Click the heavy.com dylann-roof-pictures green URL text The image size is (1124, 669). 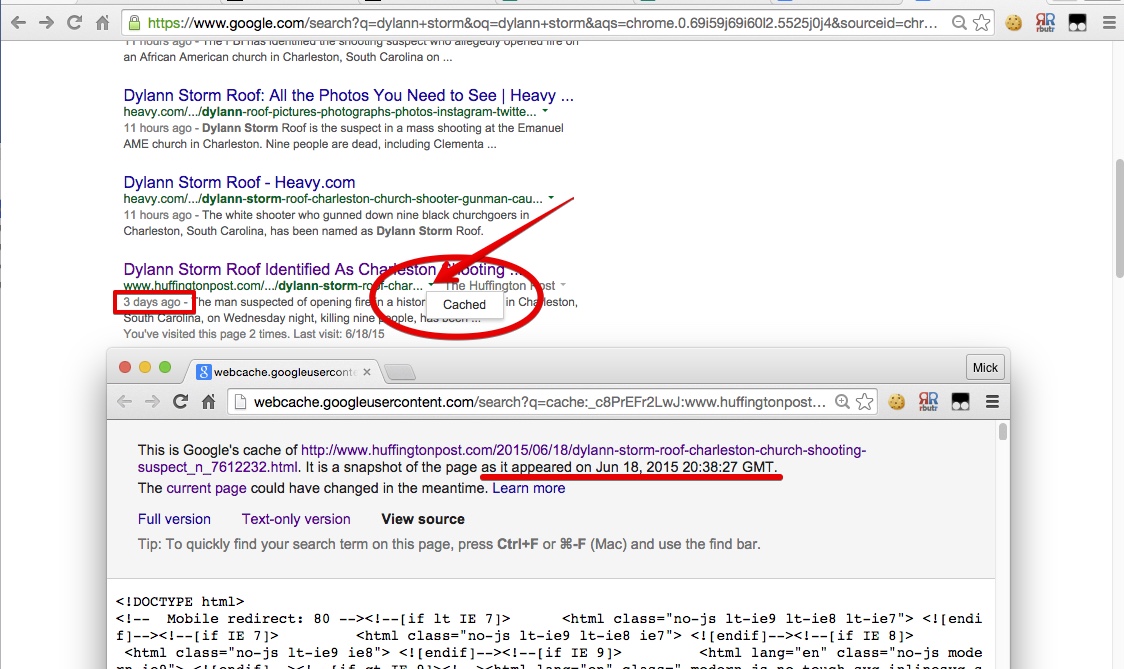[x=330, y=111]
